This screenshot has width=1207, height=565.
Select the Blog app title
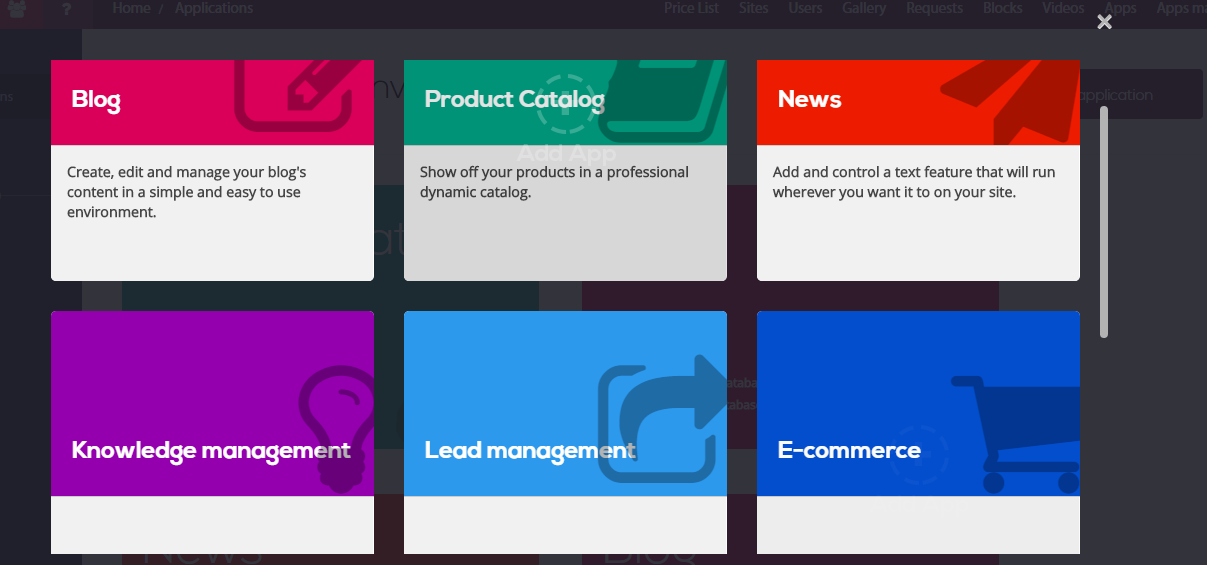pos(96,100)
